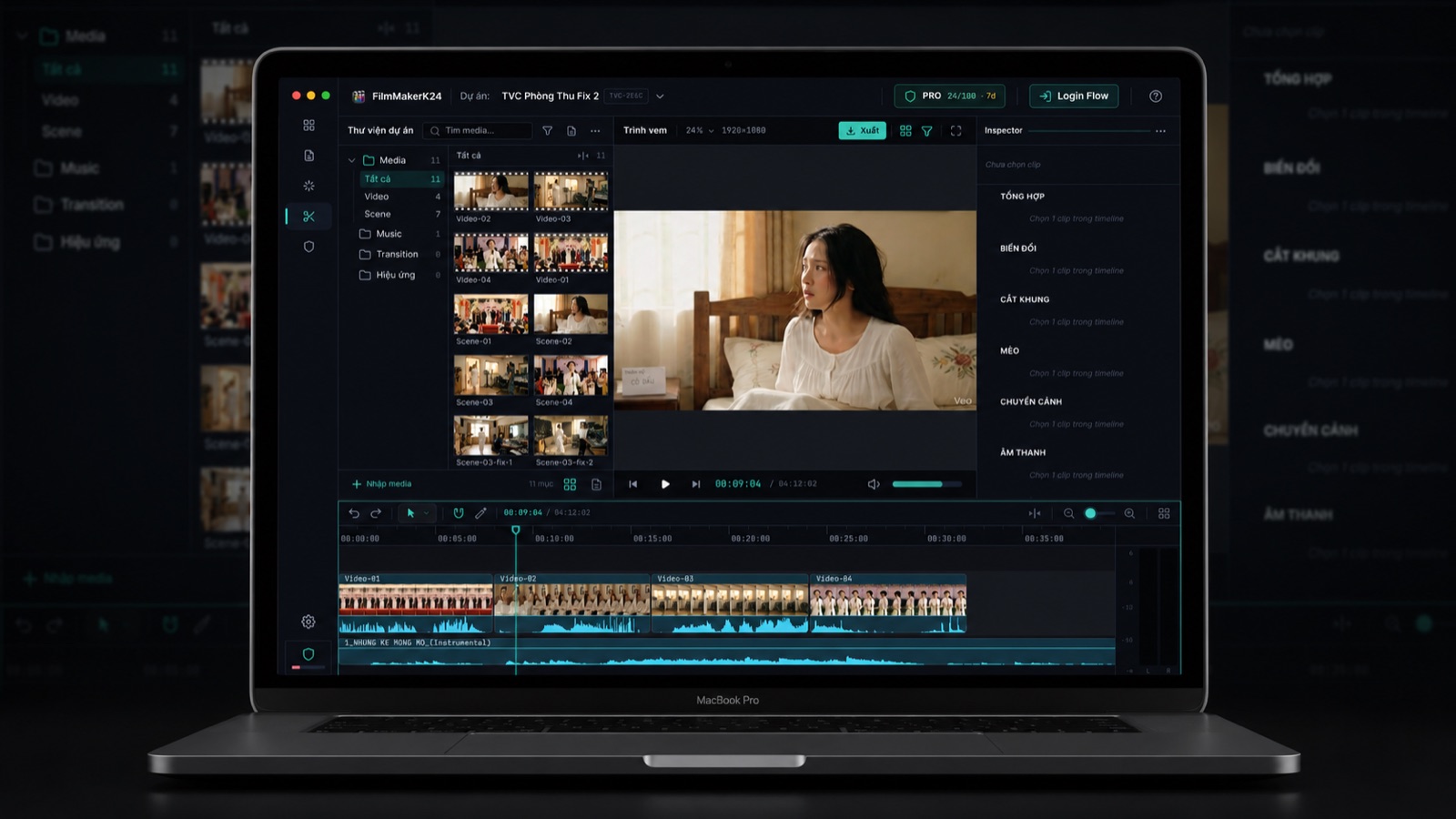Open the dashboard grid icon in left sidebar
This screenshot has height=819, width=1456.
point(308,126)
